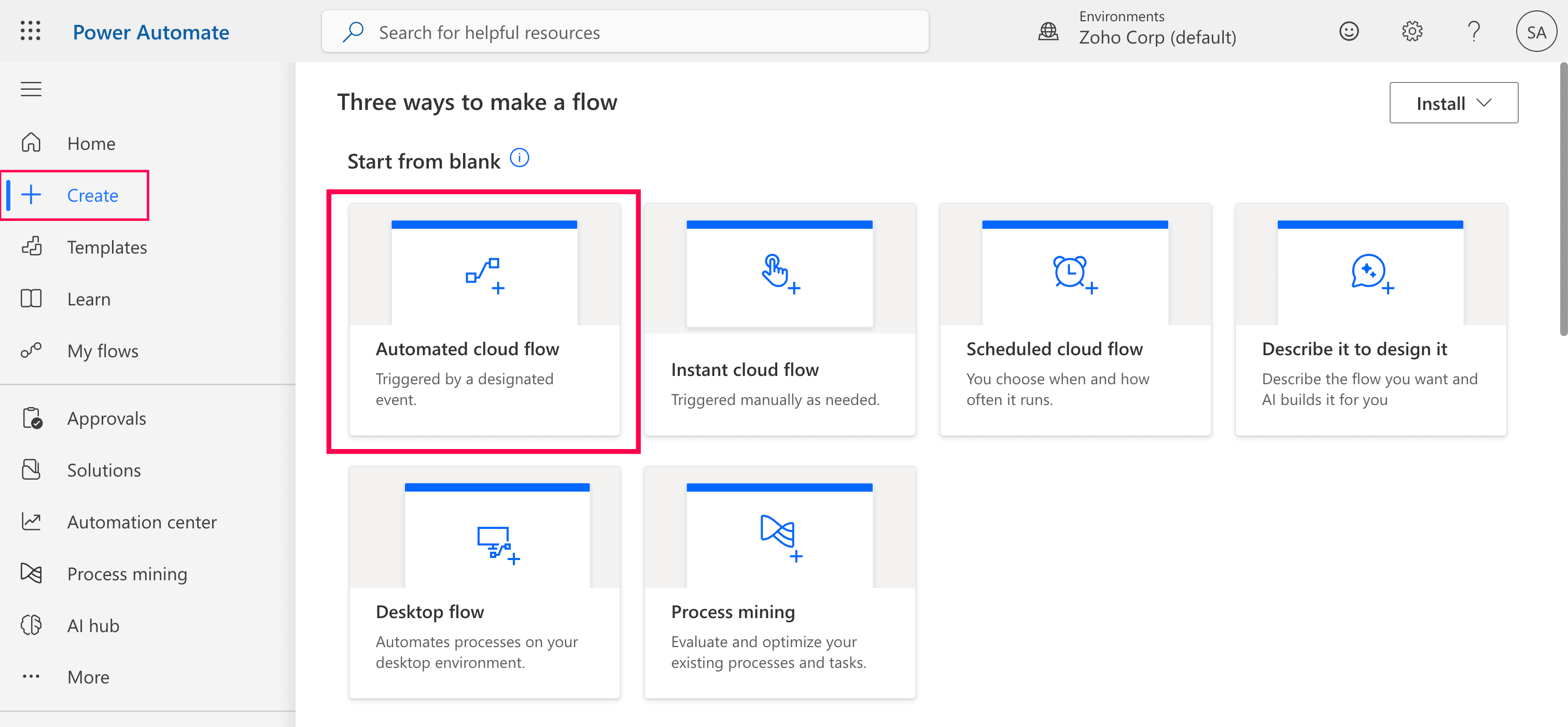Screen dimensions: 1568x727
Task: Select the Automation center icon
Action: tap(31, 522)
